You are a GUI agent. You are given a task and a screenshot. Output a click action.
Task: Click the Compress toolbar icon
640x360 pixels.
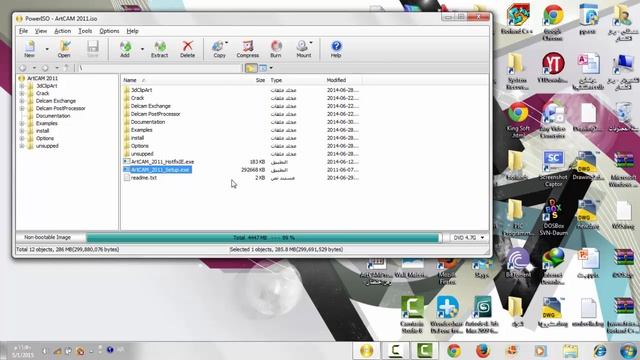pyautogui.click(x=248, y=49)
